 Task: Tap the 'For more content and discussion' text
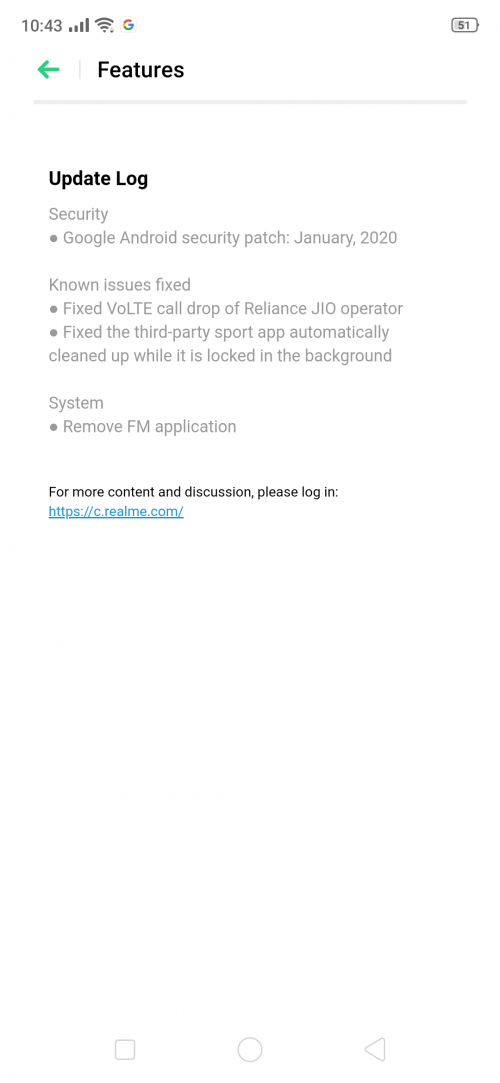pyautogui.click(x=193, y=492)
